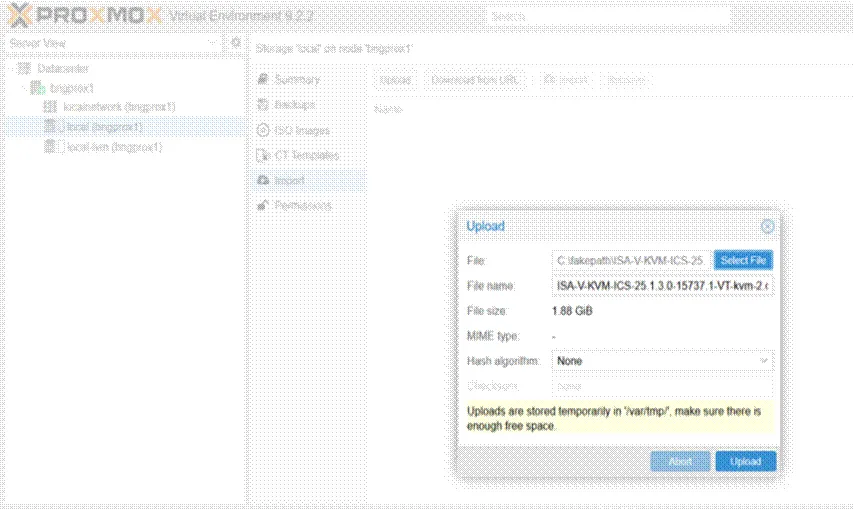Click the Proxmox logo in the header

click(85, 15)
